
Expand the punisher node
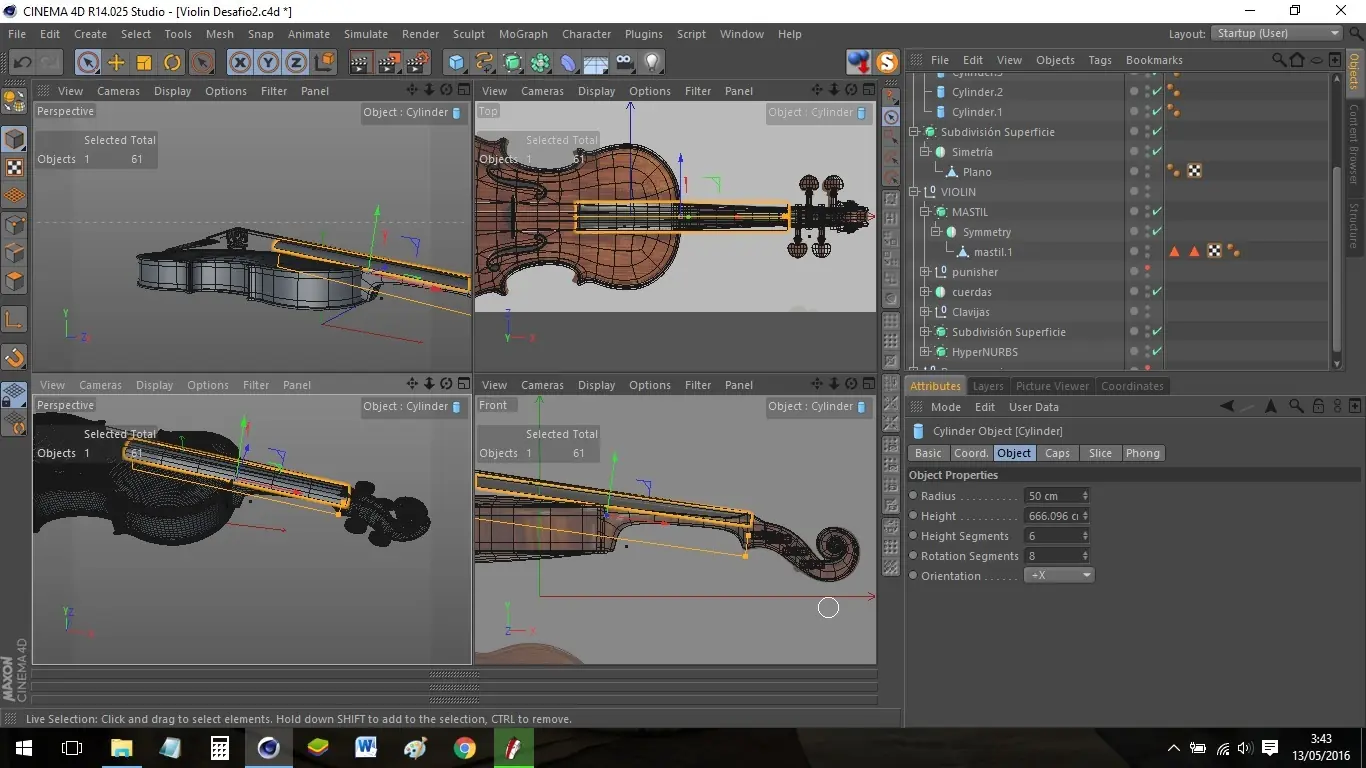925,272
